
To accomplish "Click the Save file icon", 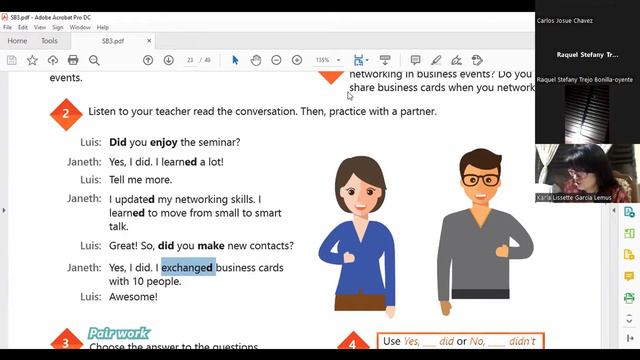I will click(12, 60).
